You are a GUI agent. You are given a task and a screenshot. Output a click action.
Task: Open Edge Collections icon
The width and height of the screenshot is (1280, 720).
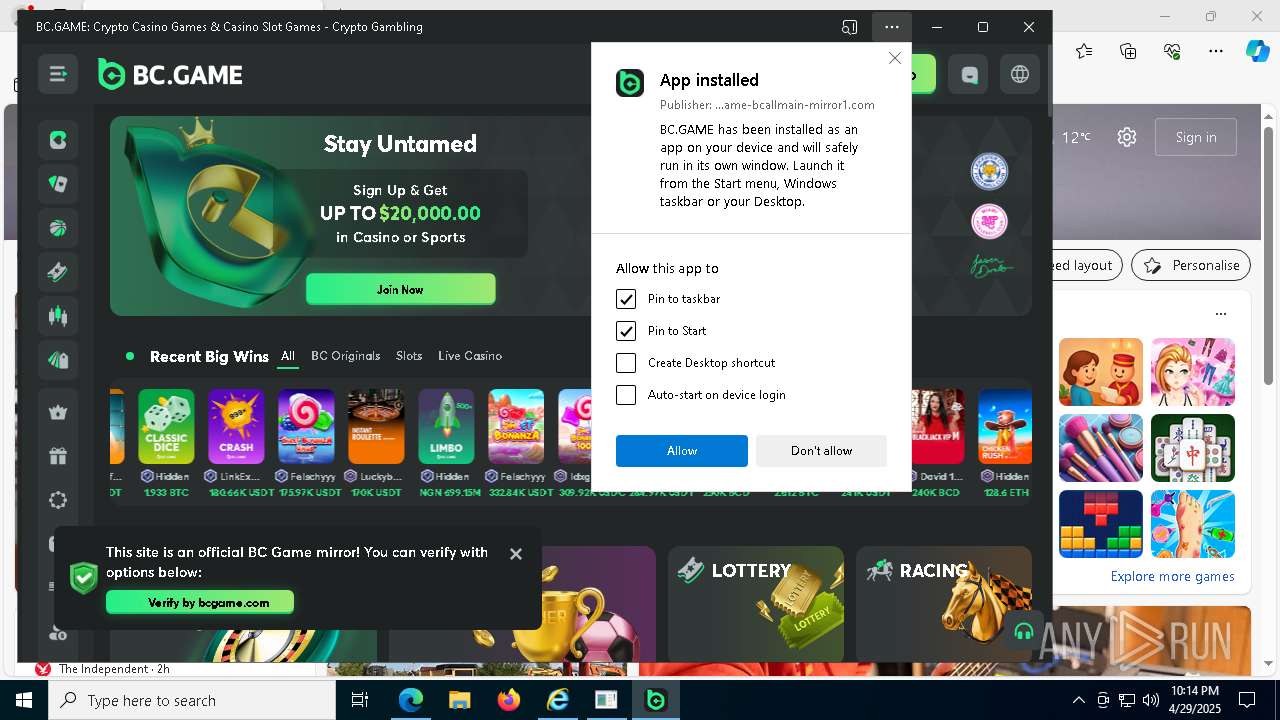tap(1128, 51)
